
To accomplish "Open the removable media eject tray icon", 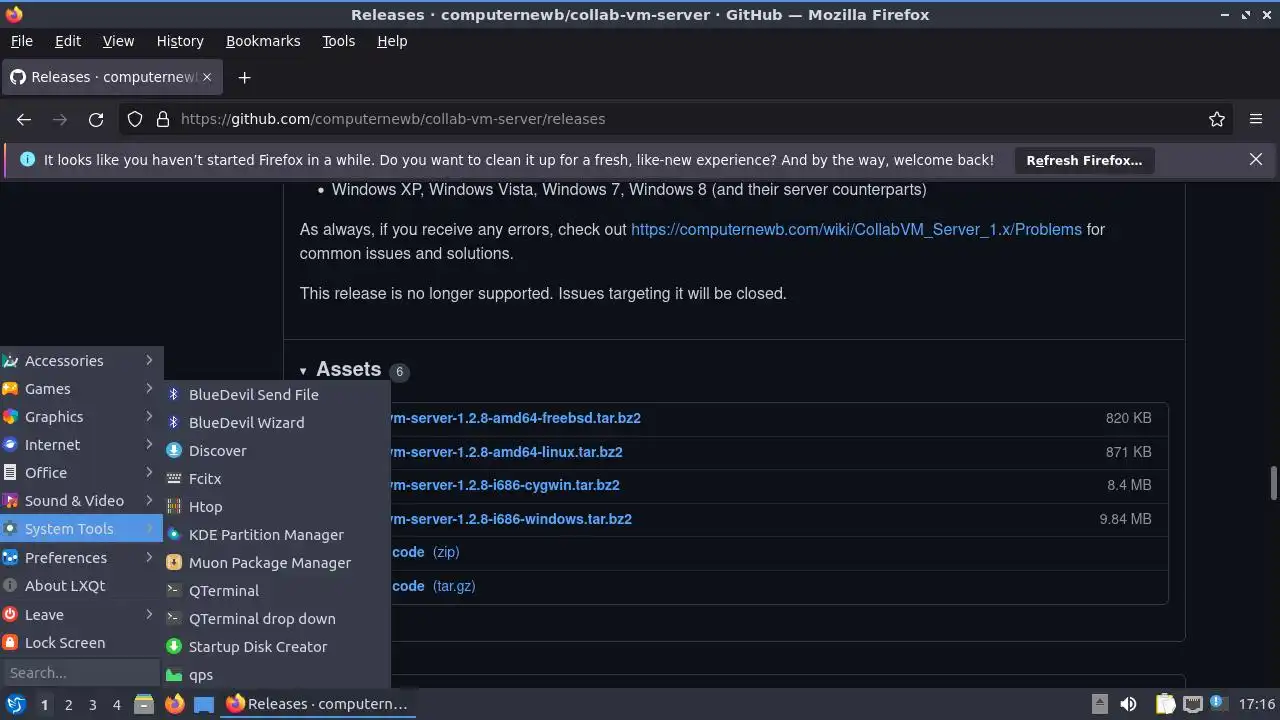I will 1099,704.
